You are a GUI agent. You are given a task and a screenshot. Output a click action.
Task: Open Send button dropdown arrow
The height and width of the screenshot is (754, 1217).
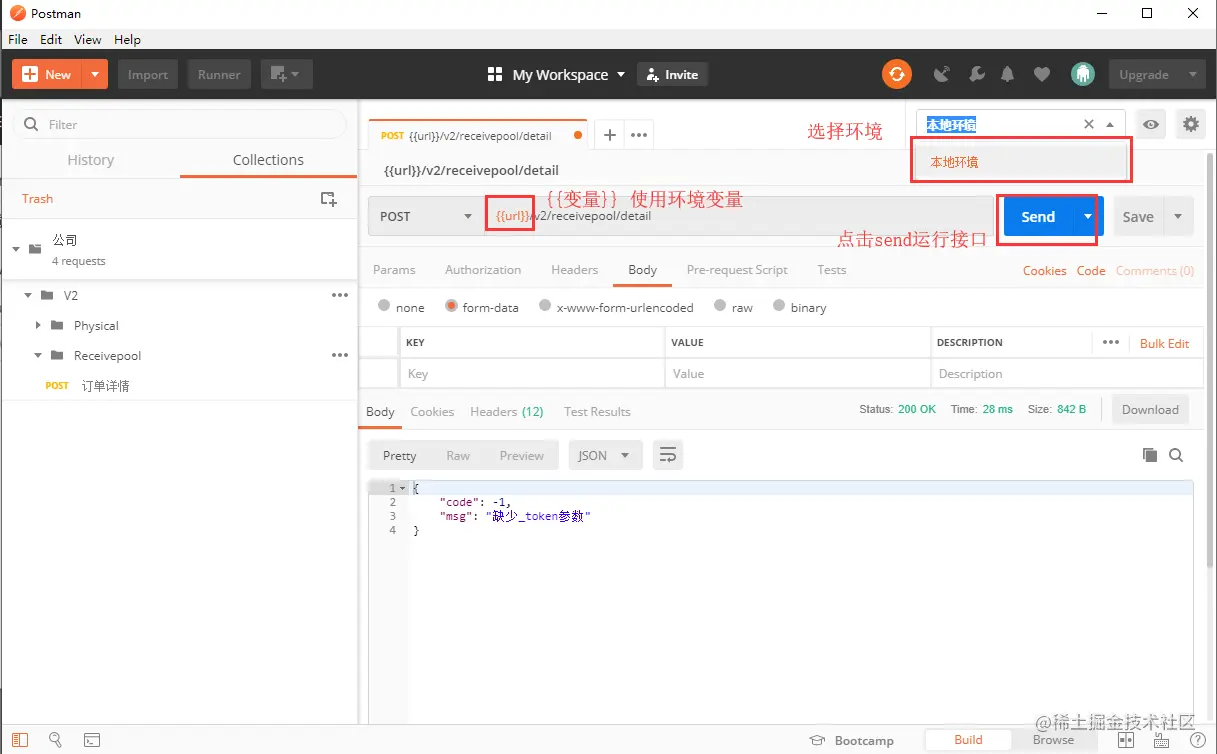click(x=1087, y=216)
